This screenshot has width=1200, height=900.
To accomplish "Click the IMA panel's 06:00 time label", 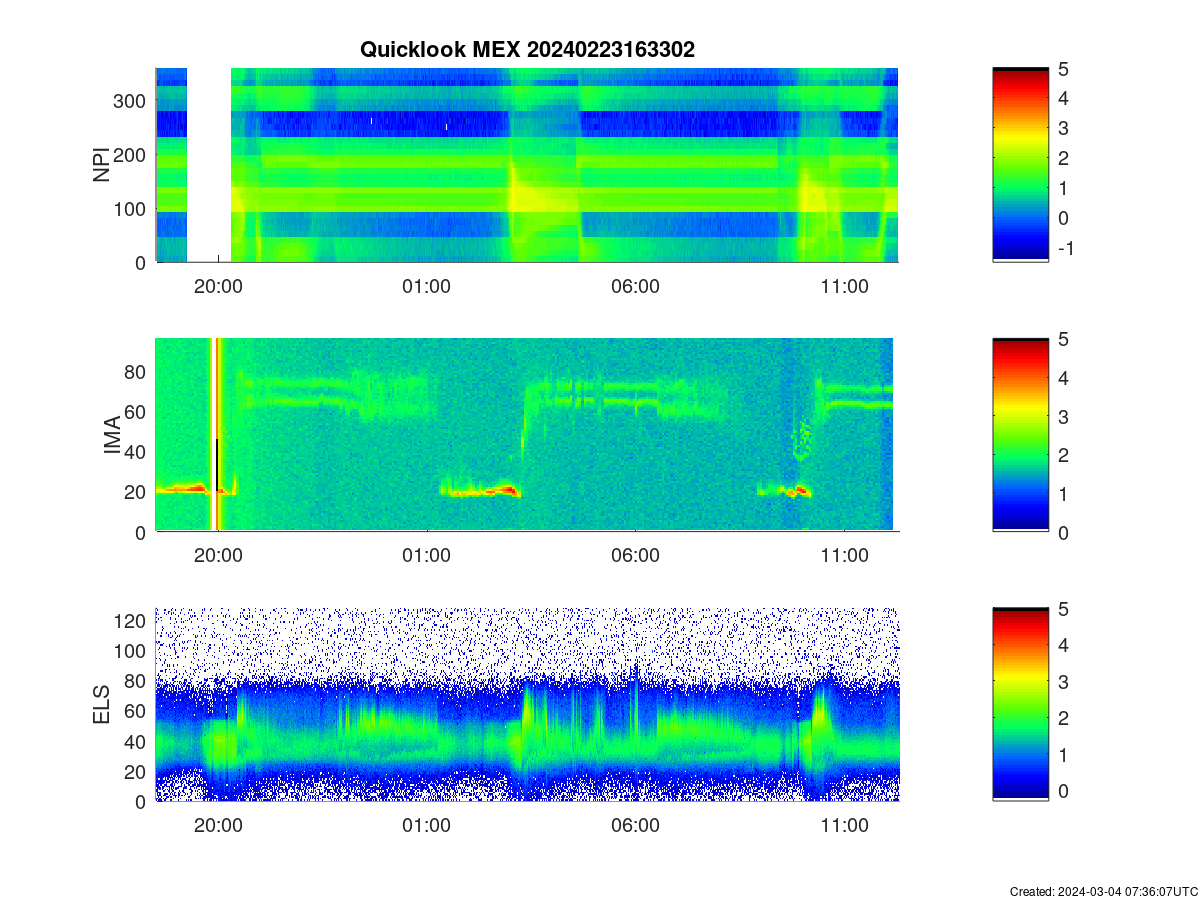I will click(636, 556).
